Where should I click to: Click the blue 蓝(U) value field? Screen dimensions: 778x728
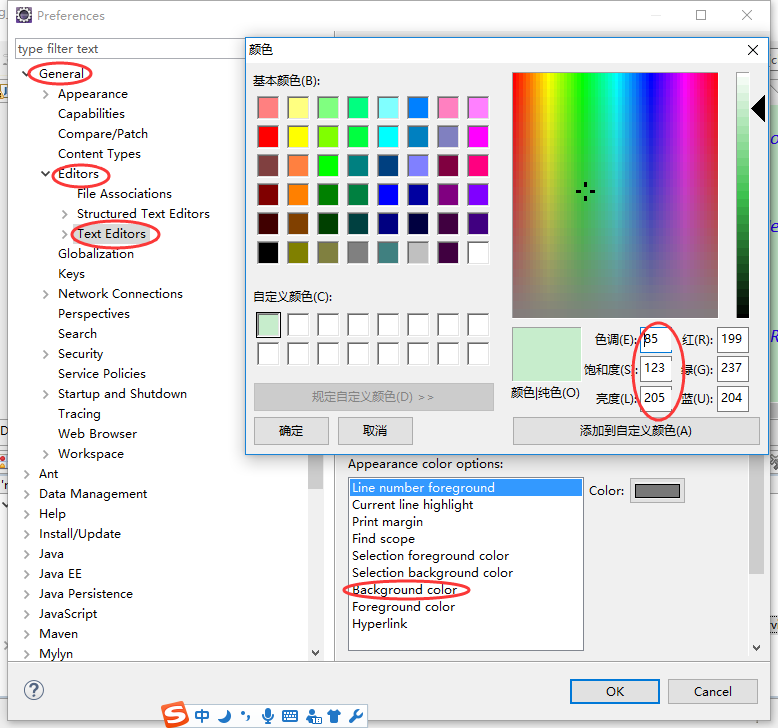[733, 398]
